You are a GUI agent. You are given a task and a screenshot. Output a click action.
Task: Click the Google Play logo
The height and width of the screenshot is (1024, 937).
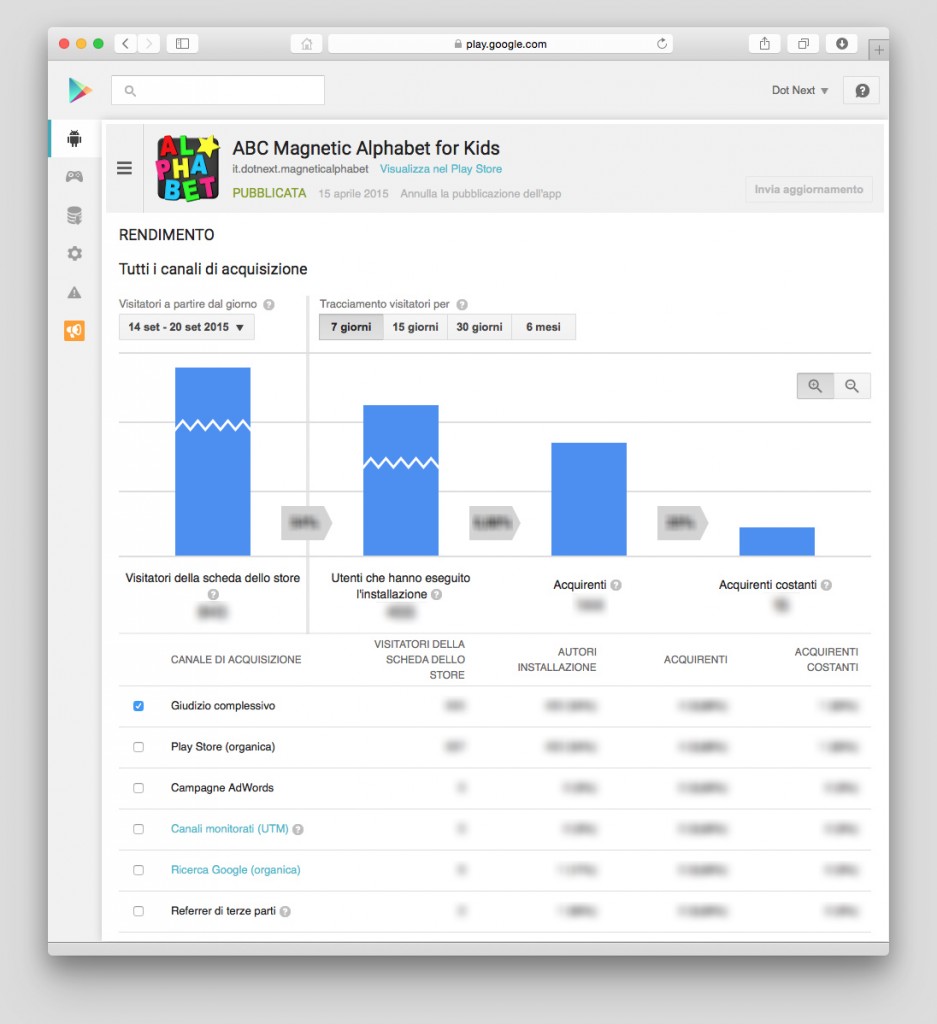(80, 90)
